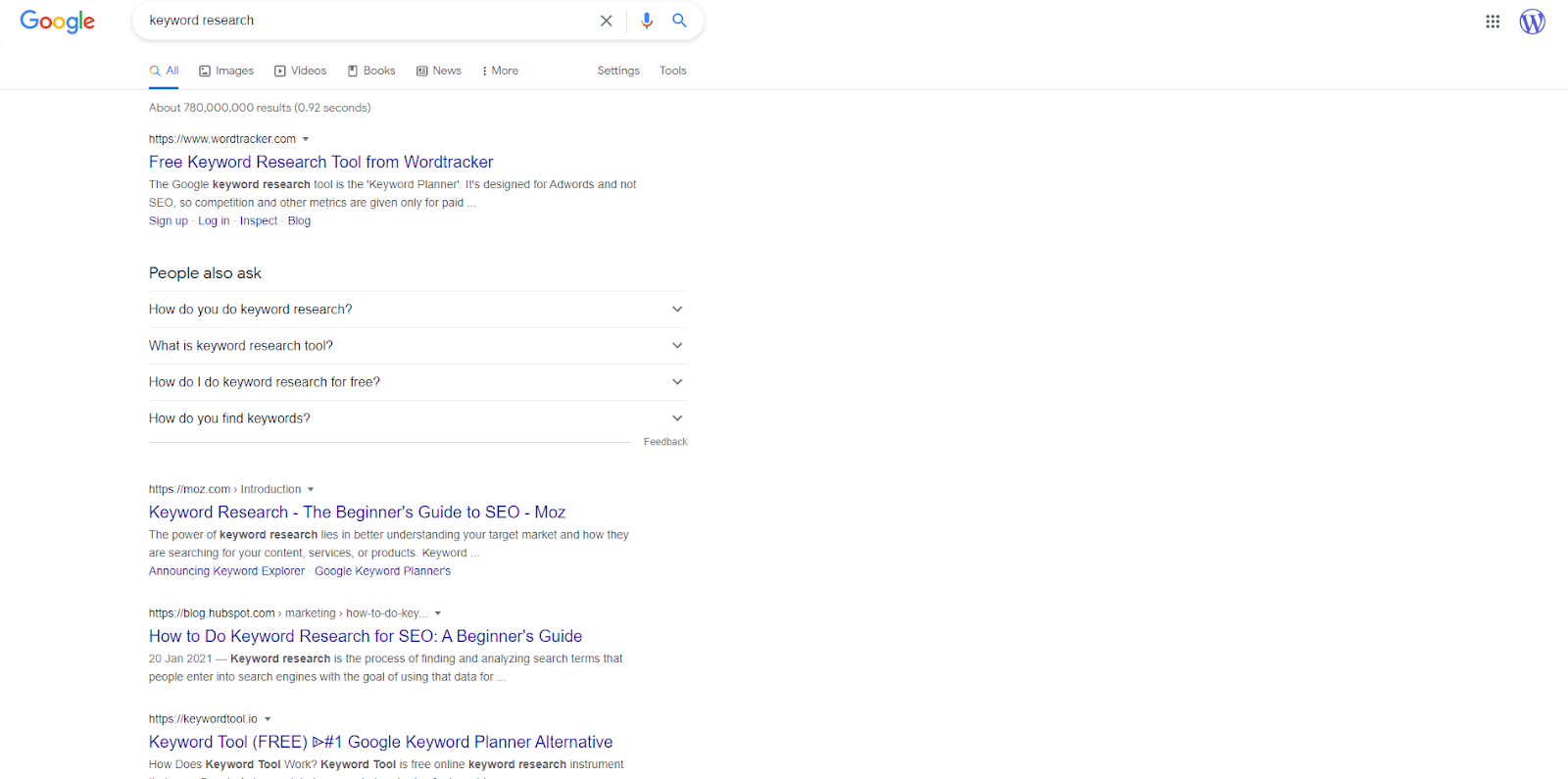Click the Feedback link below People also ask
This screenshot has width=1568, height=779.
[x=665, y=442]
